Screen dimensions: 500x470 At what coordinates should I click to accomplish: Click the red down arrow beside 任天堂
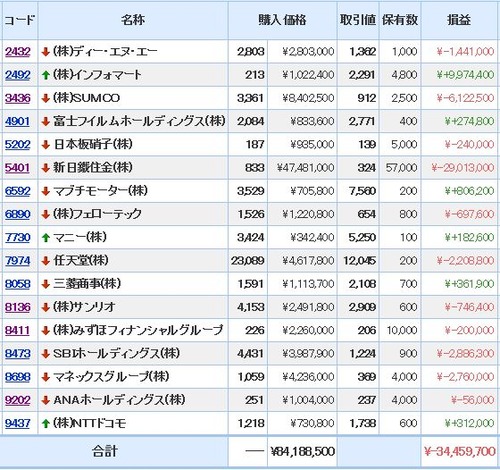pos(46,261)
